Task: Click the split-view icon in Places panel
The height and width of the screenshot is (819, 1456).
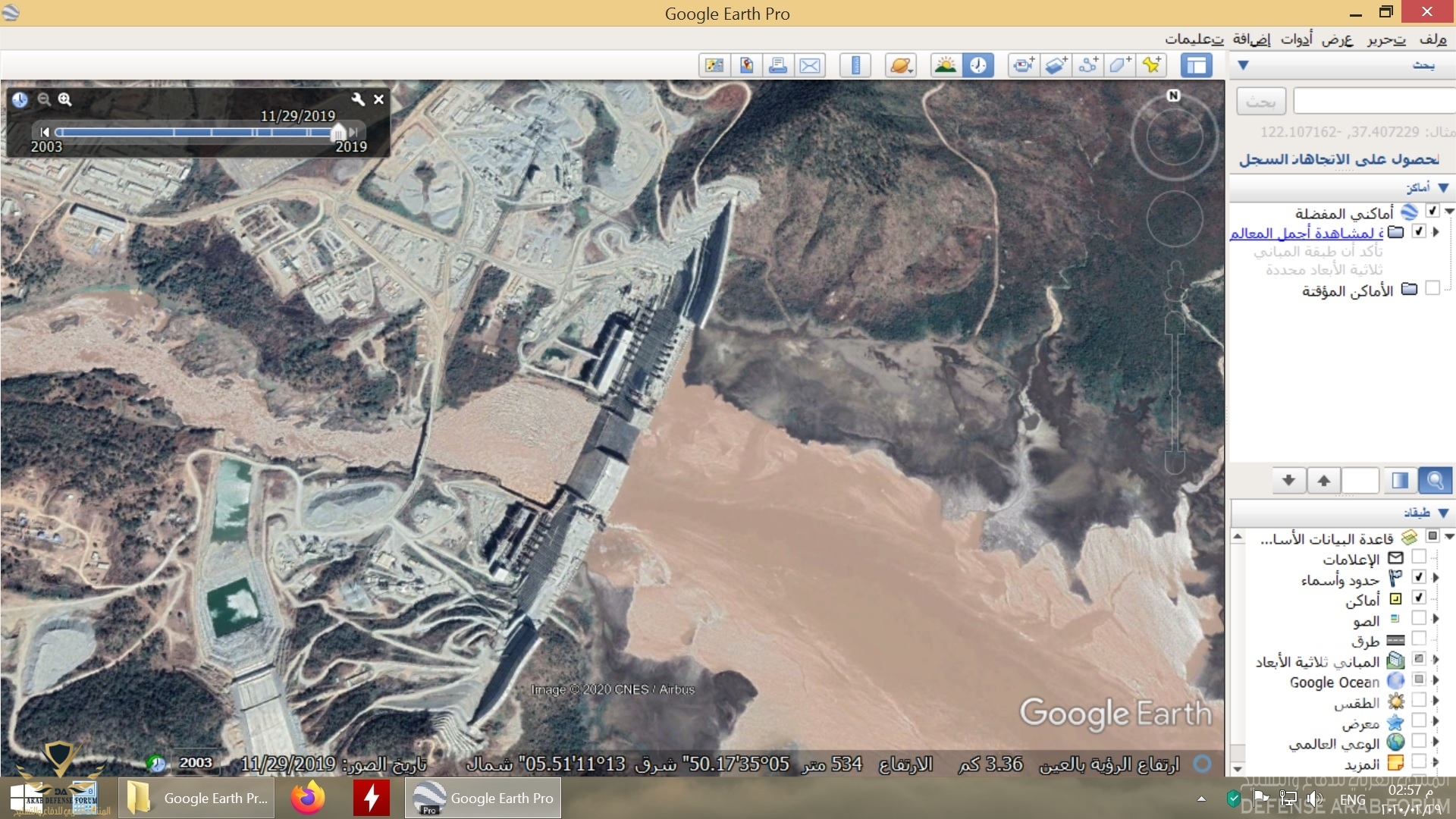Action: coord(1400,481)
